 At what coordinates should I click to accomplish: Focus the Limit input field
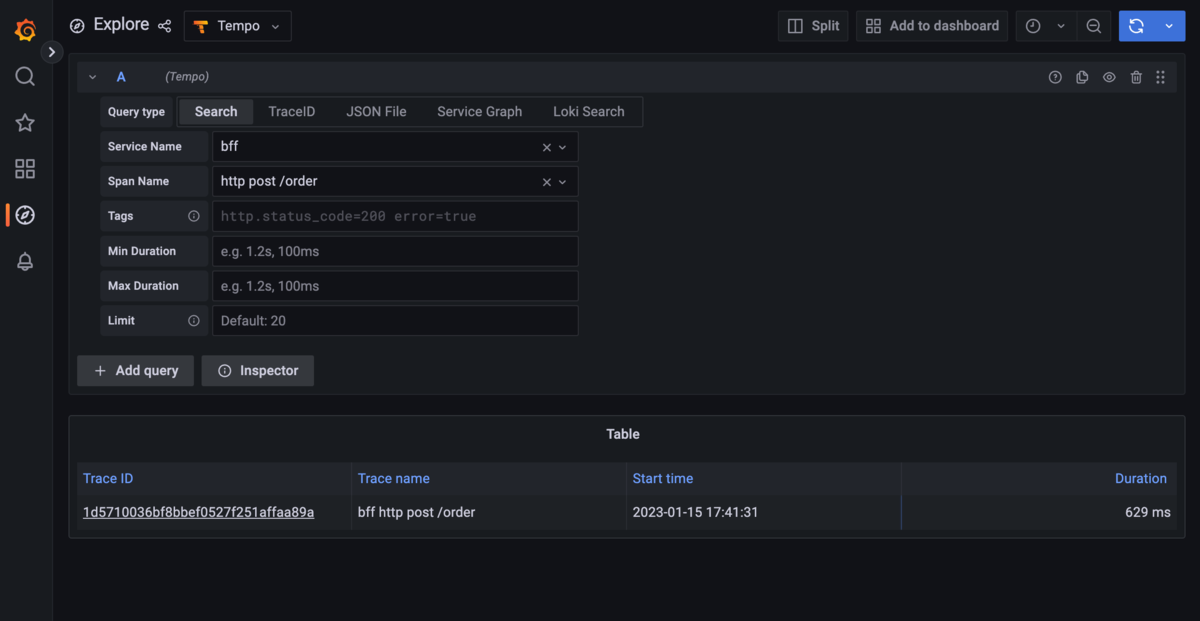(x=395, y=321)
